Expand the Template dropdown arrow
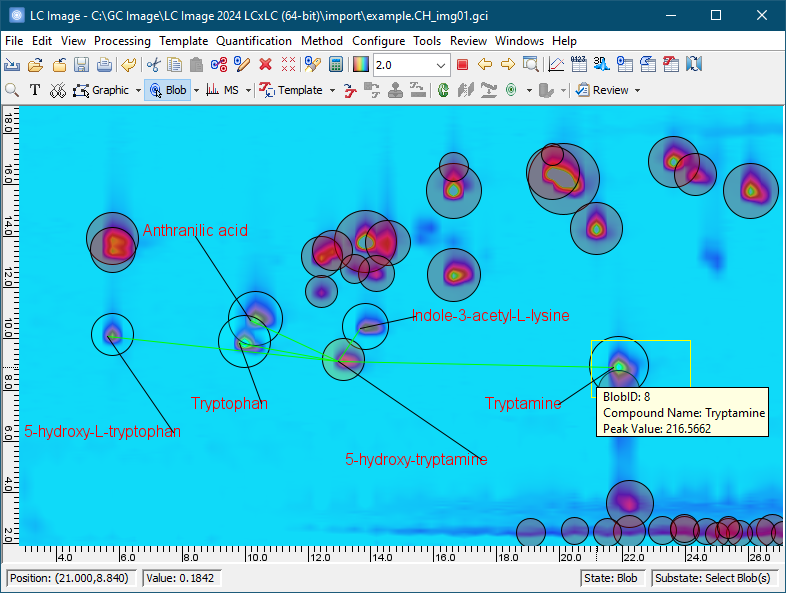 (332, 90)
